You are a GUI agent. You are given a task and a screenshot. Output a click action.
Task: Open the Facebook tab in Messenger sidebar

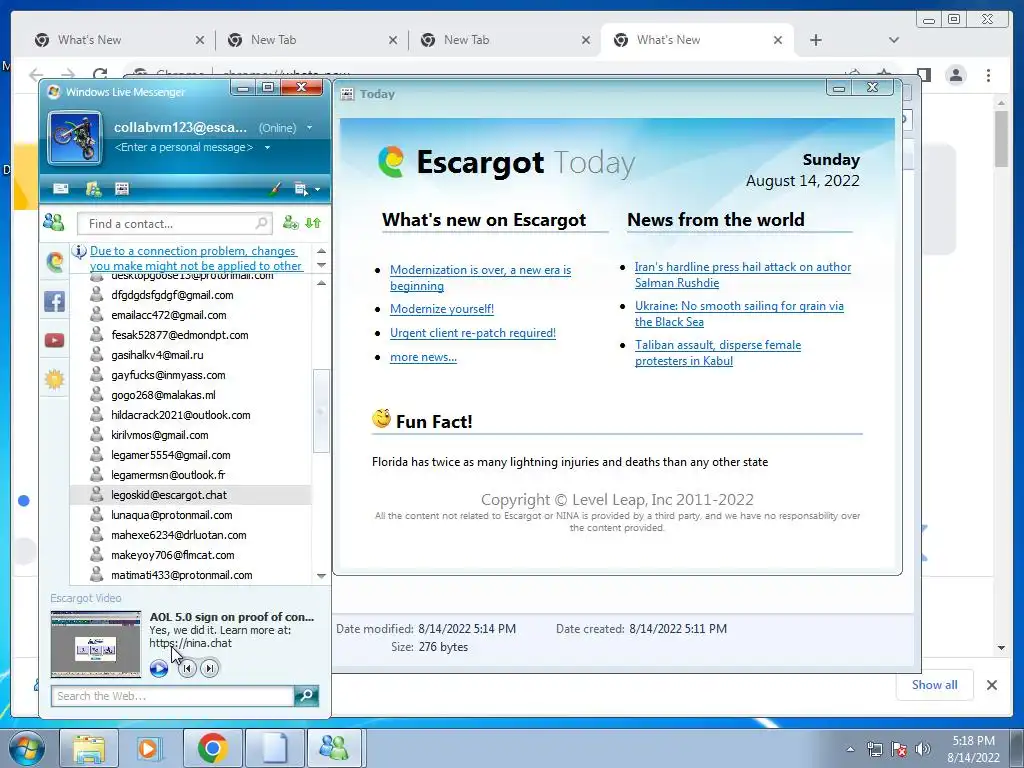(54, 301)
